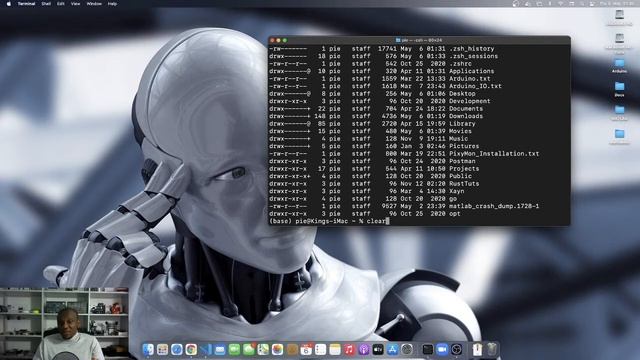
Task: Launch Google Chrome from the Dock
Action: (191, 349)
